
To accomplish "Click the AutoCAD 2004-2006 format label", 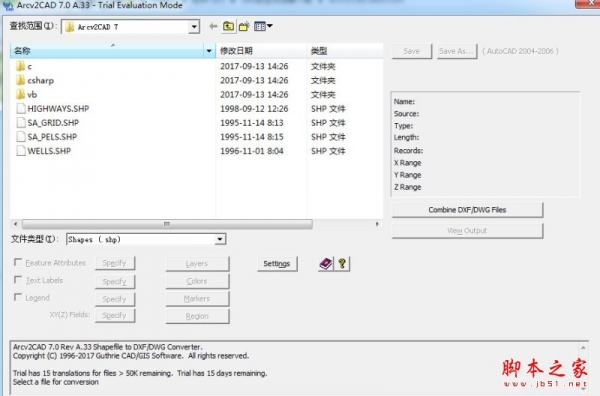I will click(520, 51).
